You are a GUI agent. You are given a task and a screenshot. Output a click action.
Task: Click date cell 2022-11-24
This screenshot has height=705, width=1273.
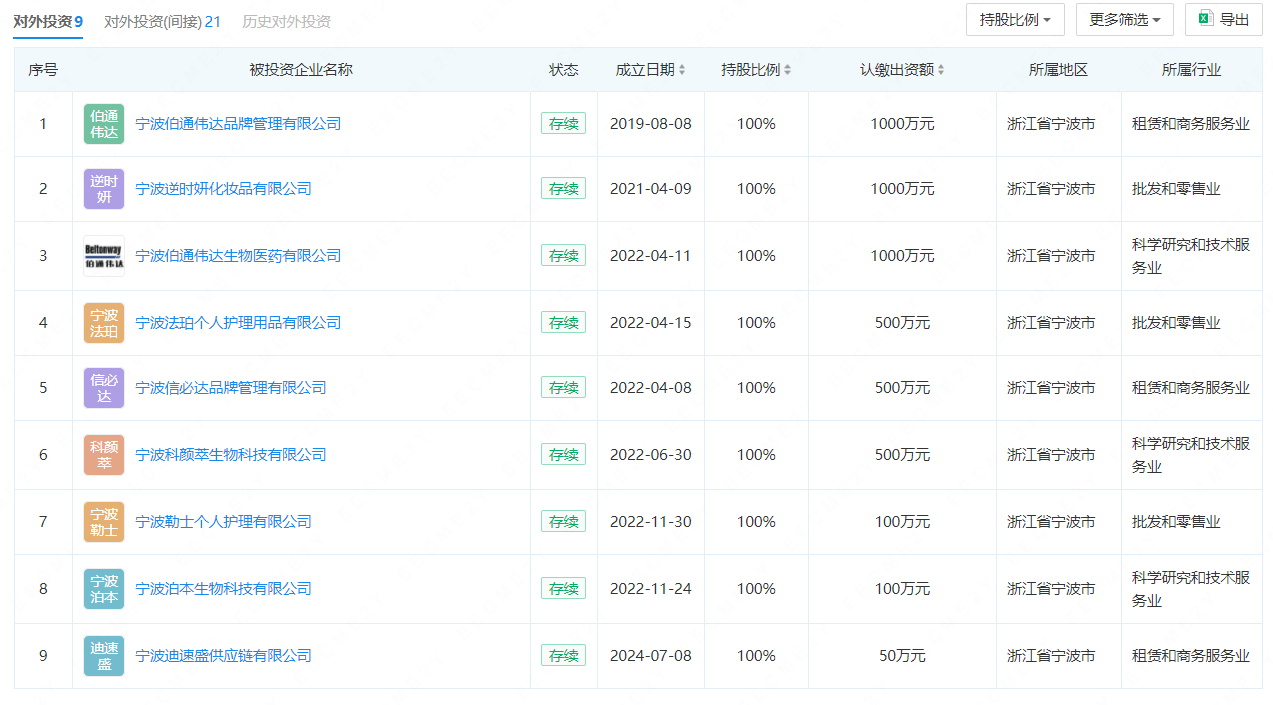tap(651, 589)
